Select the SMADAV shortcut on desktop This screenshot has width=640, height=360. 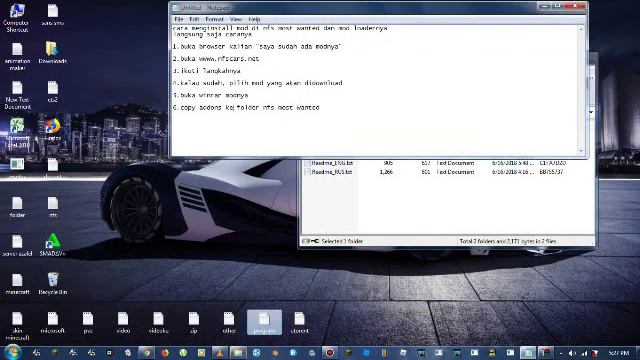click(53, 244)
